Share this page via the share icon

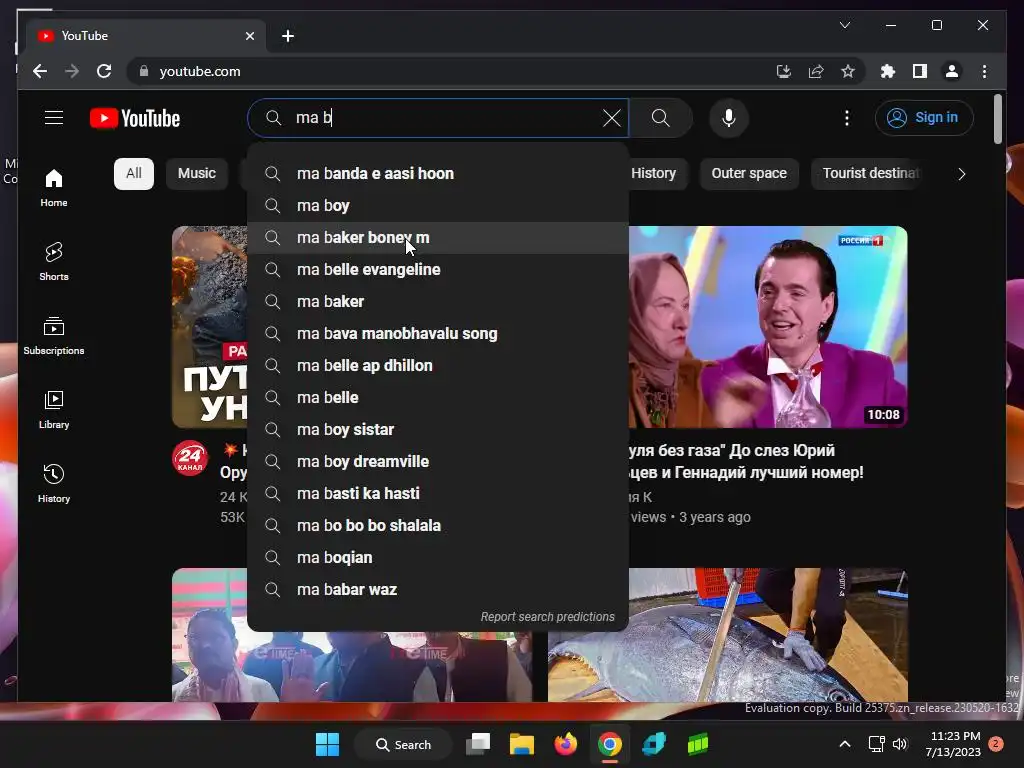coord(816,71)
